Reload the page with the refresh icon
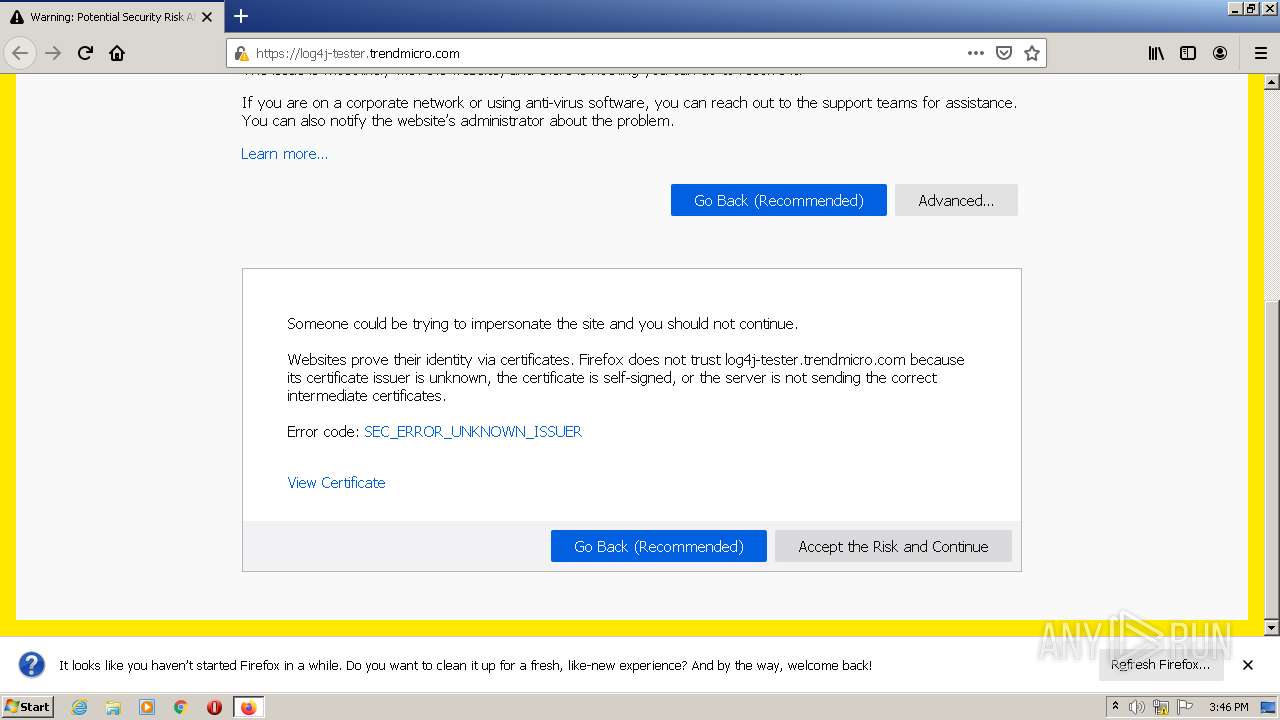This screenshot has height=720, width=1280. coord(85,53)
